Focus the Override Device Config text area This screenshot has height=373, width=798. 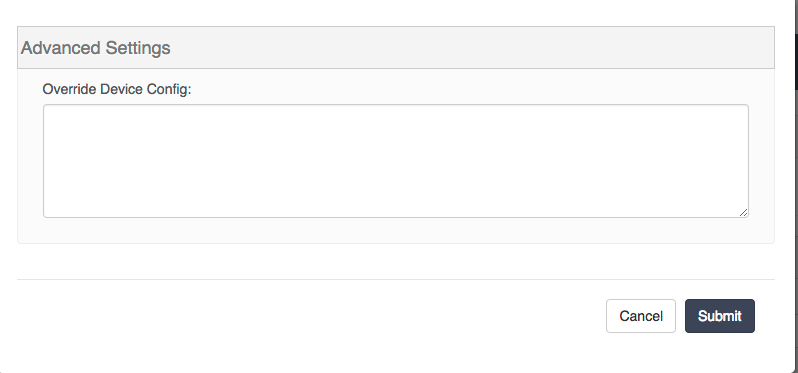coord(396,161)
